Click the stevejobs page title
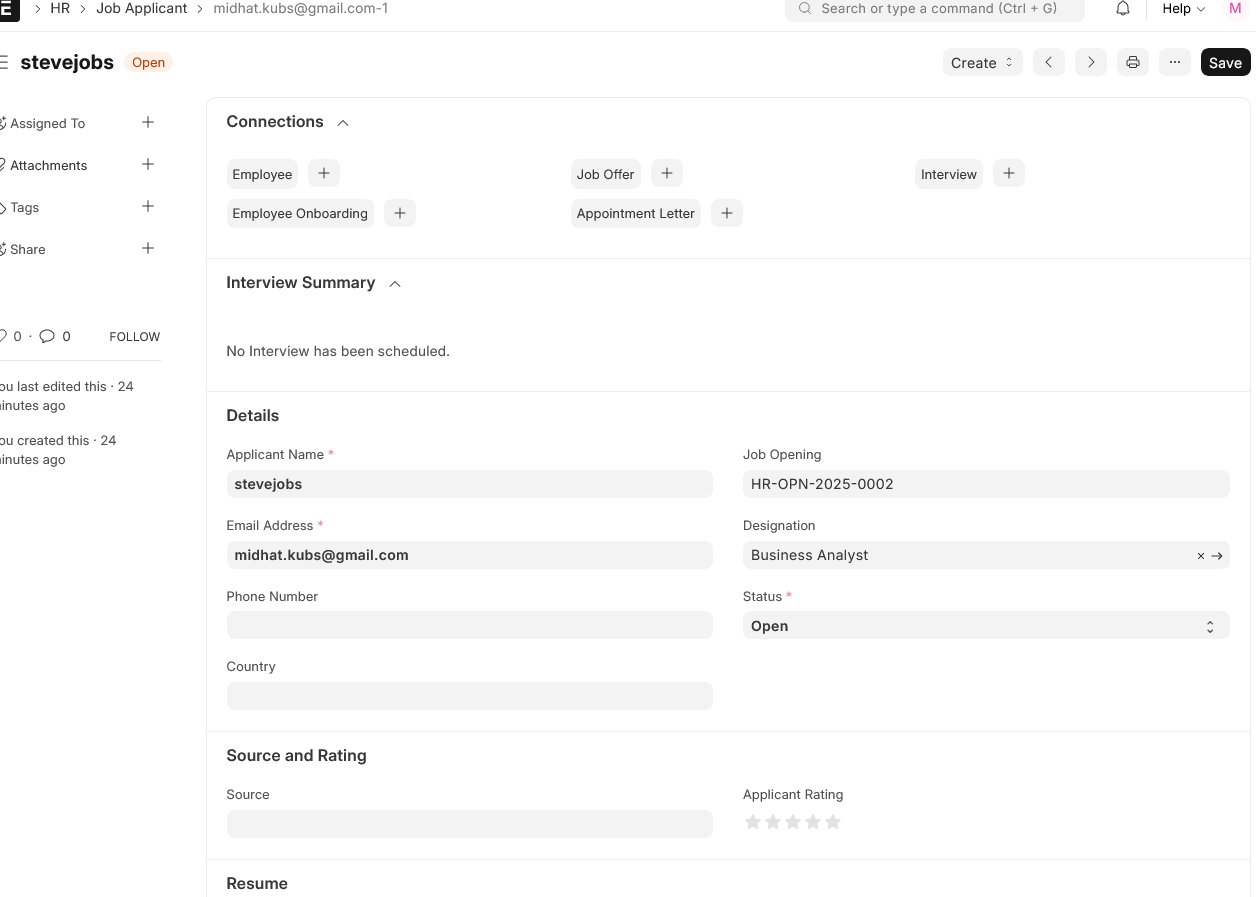1256x897 pixels. 67,62
